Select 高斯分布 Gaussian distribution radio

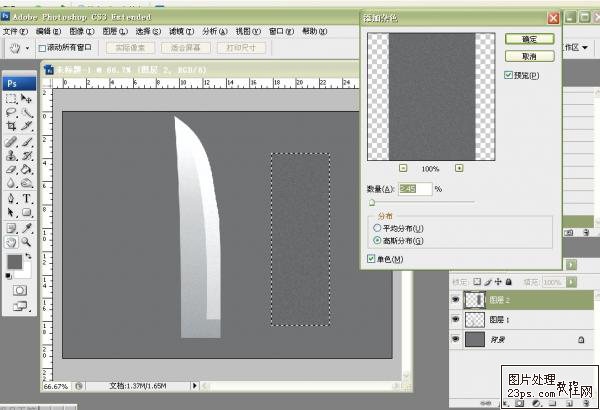tap(377, 240)
